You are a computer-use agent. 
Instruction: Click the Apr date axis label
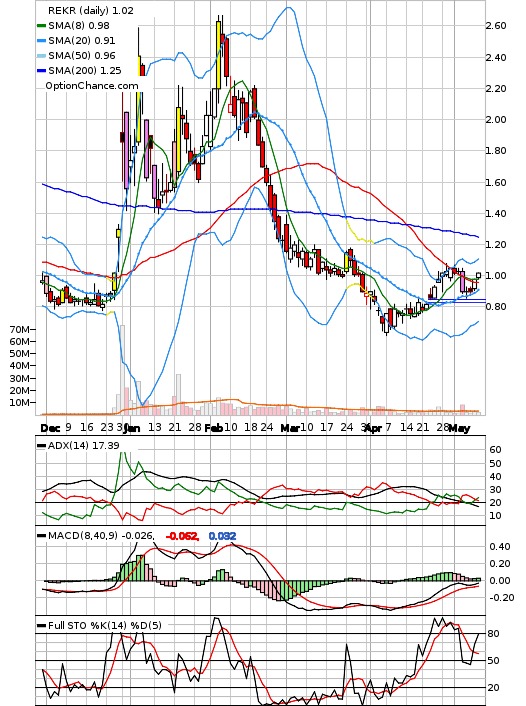pos(373,428)
